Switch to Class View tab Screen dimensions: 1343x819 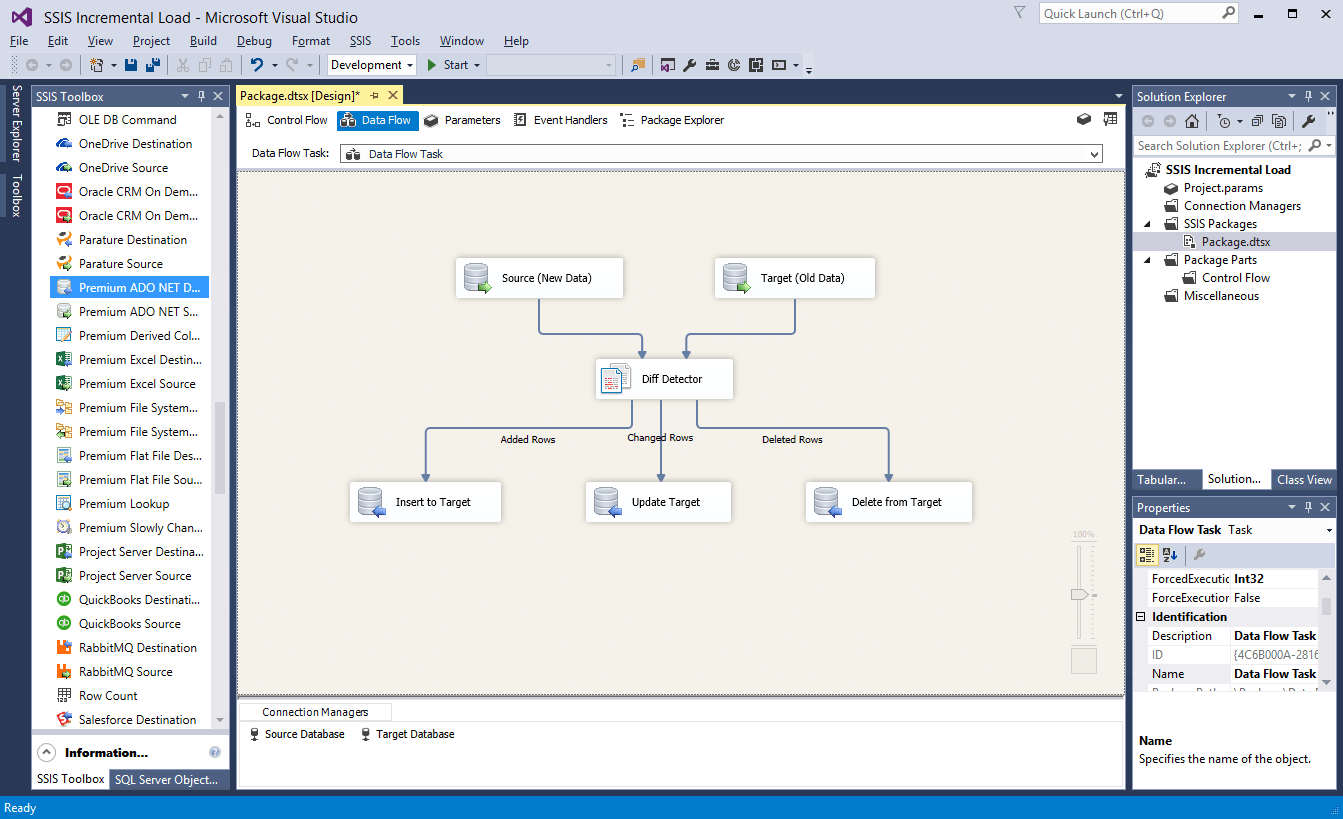click(x=1304, y=480)
